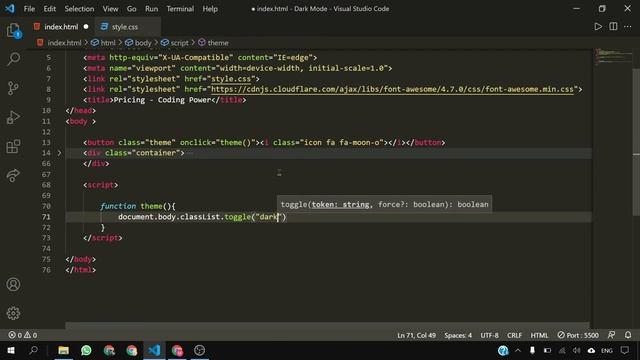Split the editor to the right
Viewport: 640px width, 360px height.
(613, 27)
